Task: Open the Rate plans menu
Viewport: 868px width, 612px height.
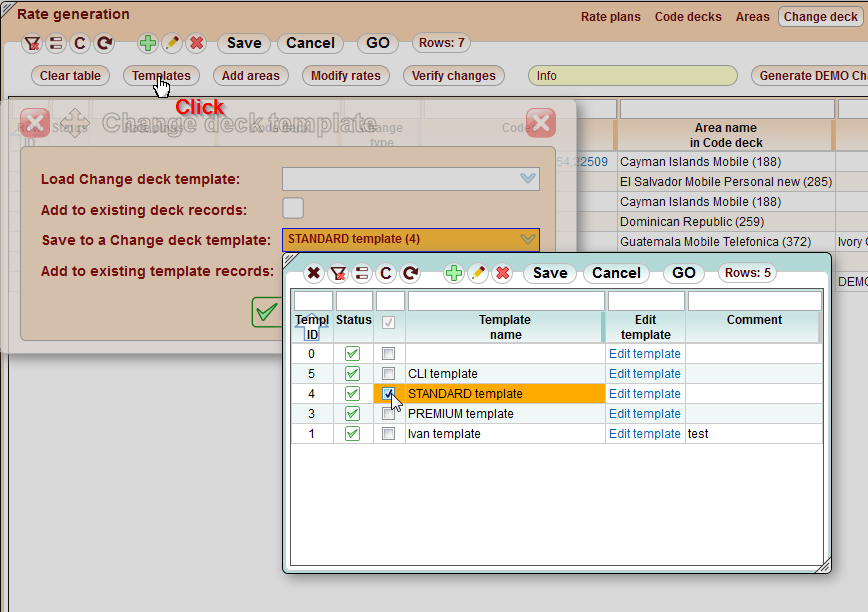Action: (610, 16)
